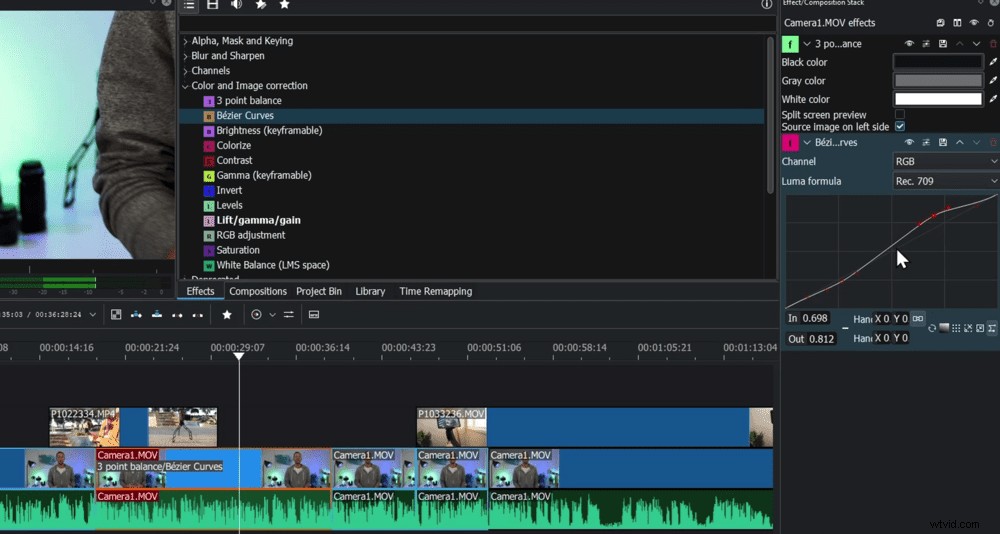The image size is (1000, 534).
Task: Link the Bézier handles together
Action: click(x=918, y=318)
